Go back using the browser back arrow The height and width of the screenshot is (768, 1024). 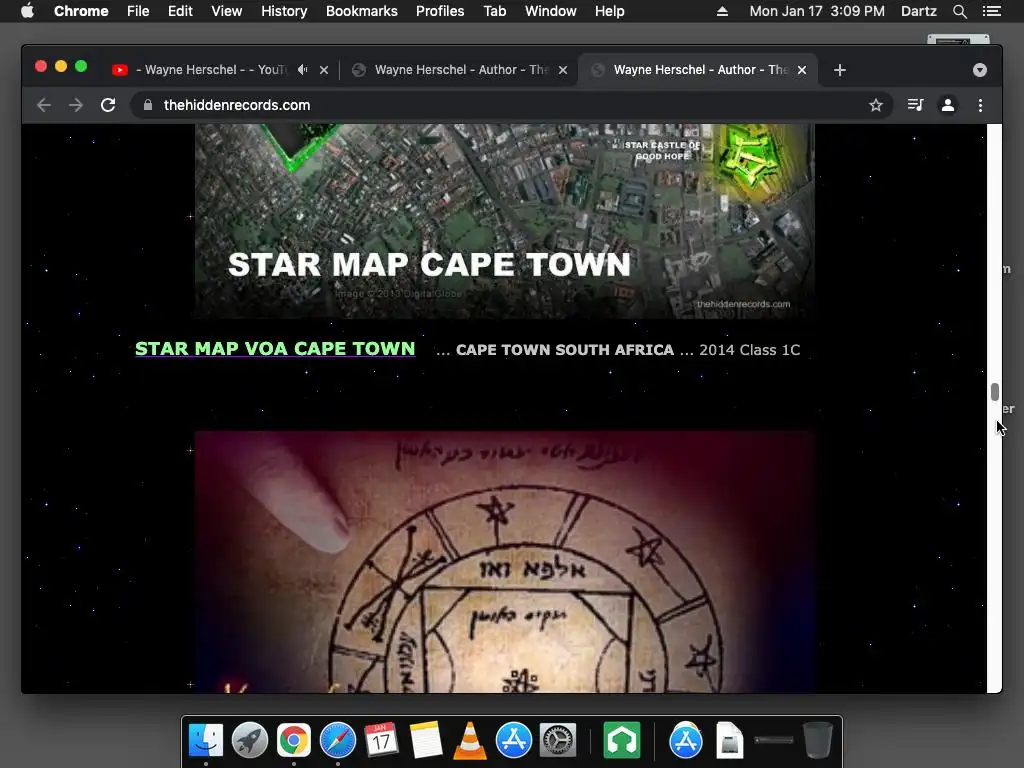point(44,105)
